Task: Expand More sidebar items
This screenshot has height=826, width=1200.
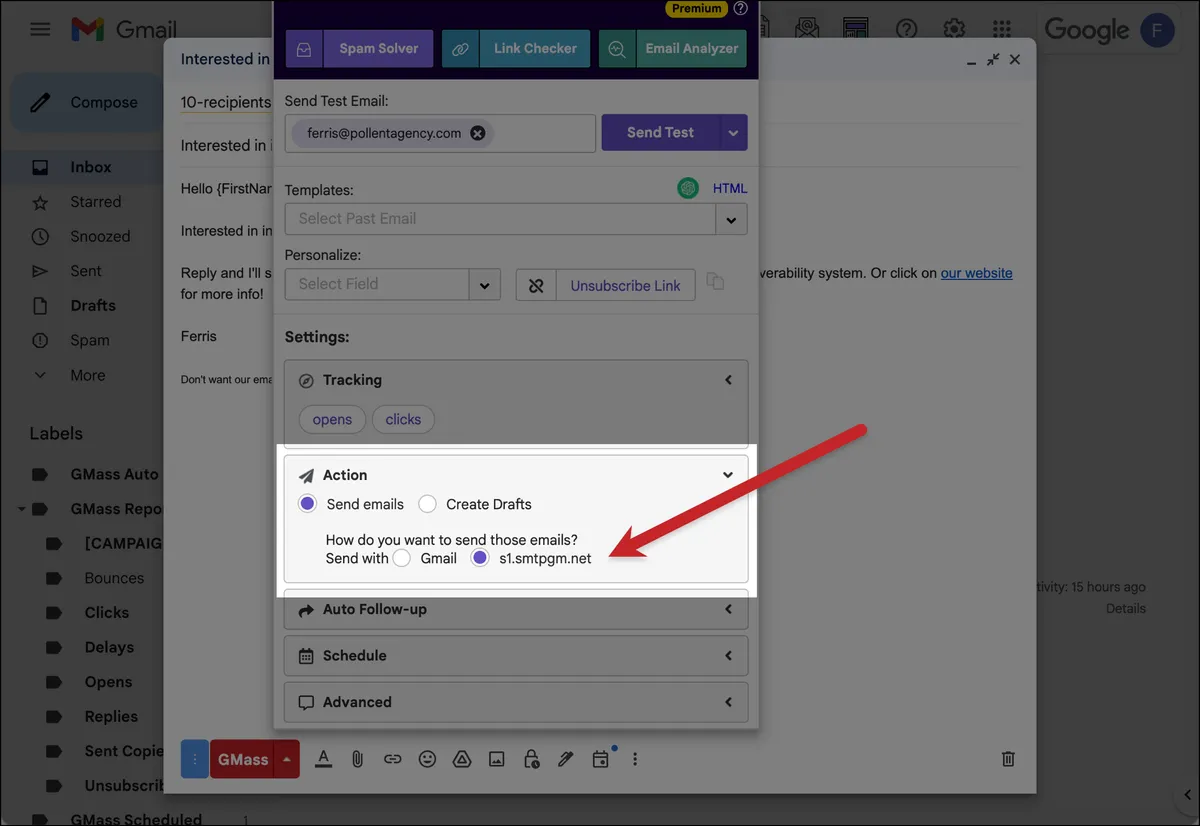Action: click(87, 375)
